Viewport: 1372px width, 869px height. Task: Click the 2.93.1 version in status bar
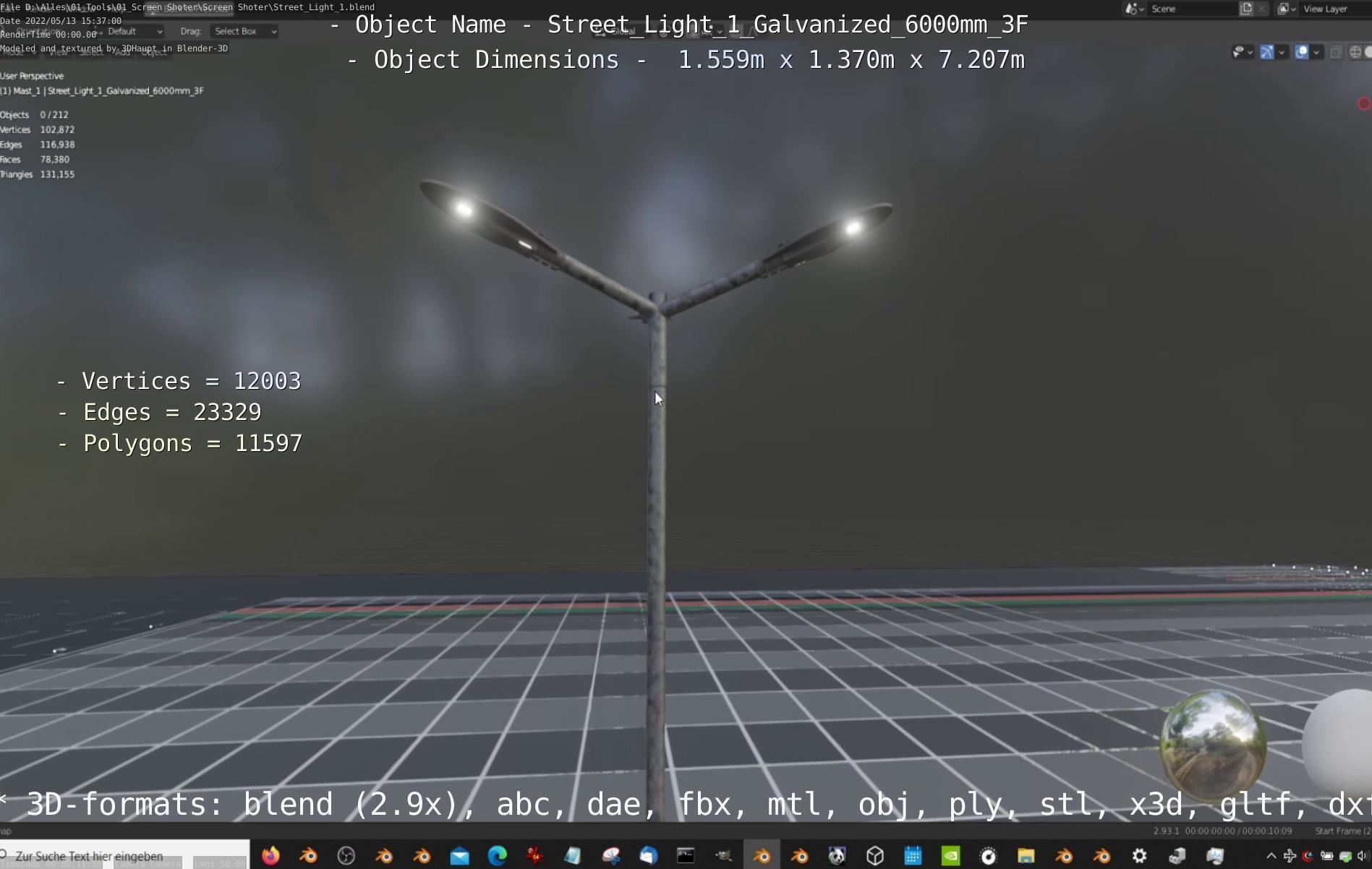click(x=1166, y=831)
